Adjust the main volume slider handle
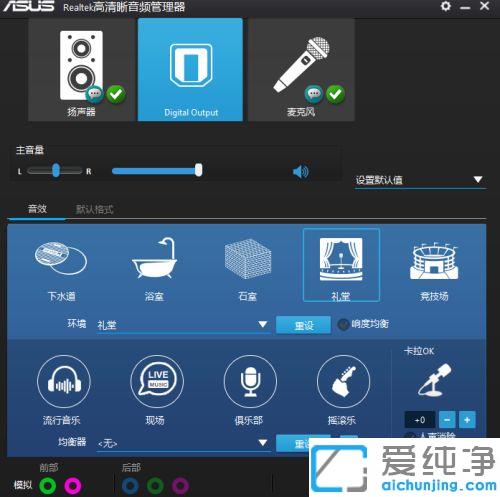 click(198, 170)
